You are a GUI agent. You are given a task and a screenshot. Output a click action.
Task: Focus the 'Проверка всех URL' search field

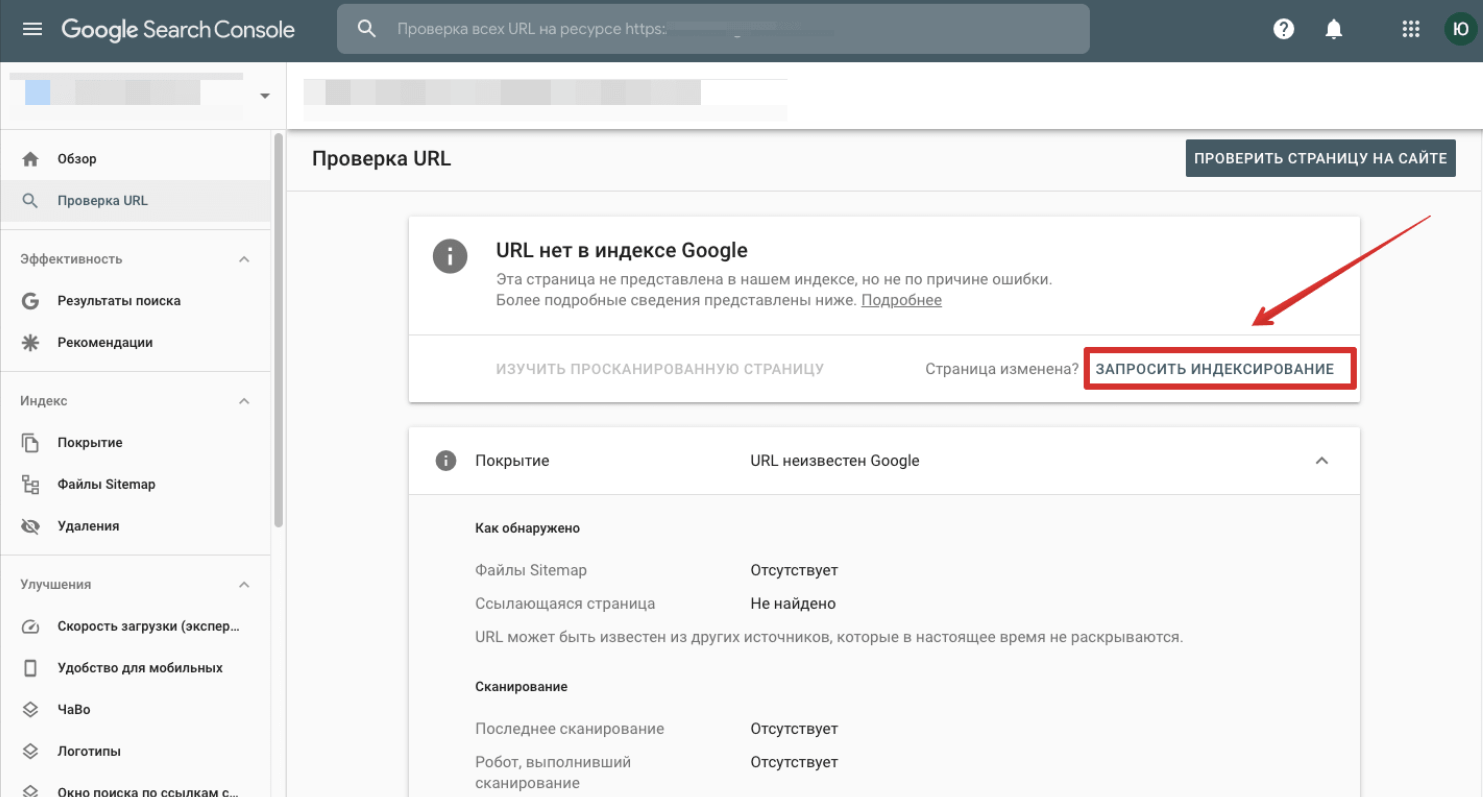coord(713,29)
